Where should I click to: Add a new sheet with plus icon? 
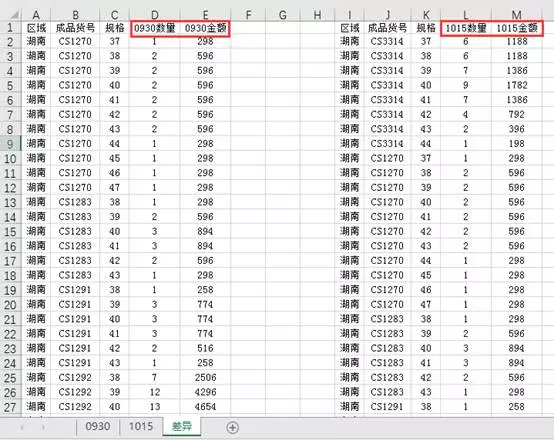(232, 428)
